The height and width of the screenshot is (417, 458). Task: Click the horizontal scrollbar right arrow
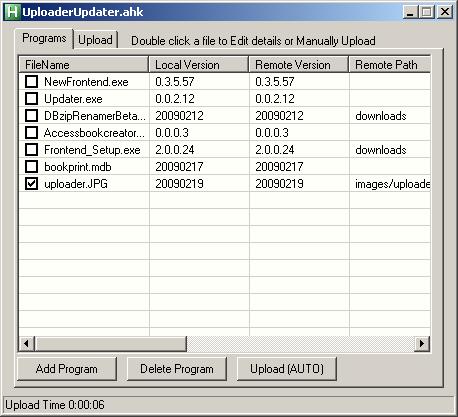422,343
